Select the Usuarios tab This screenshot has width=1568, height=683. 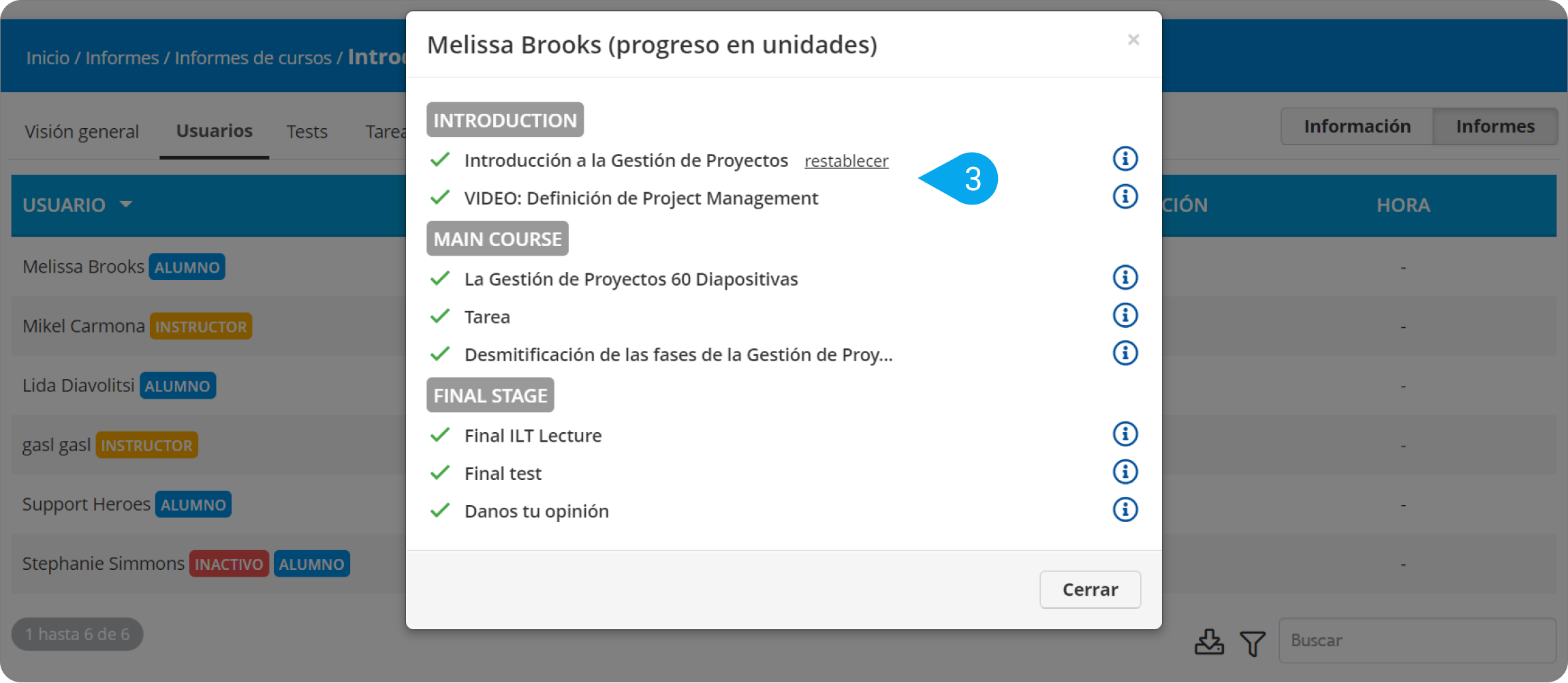point(214,130)
